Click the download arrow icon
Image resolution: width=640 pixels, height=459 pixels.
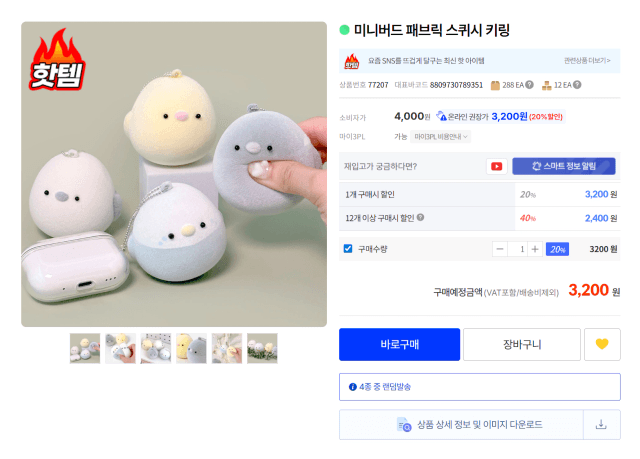pyautogui.click(x=601, y=424)
